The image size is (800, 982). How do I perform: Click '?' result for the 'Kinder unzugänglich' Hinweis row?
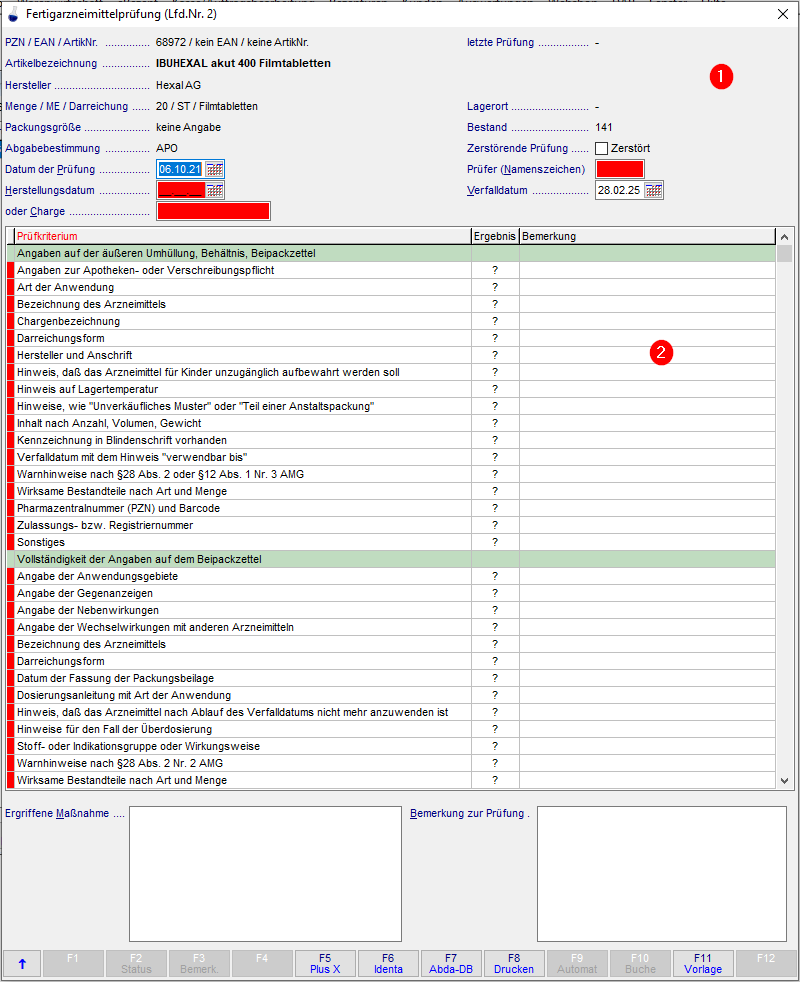(495, 373)
